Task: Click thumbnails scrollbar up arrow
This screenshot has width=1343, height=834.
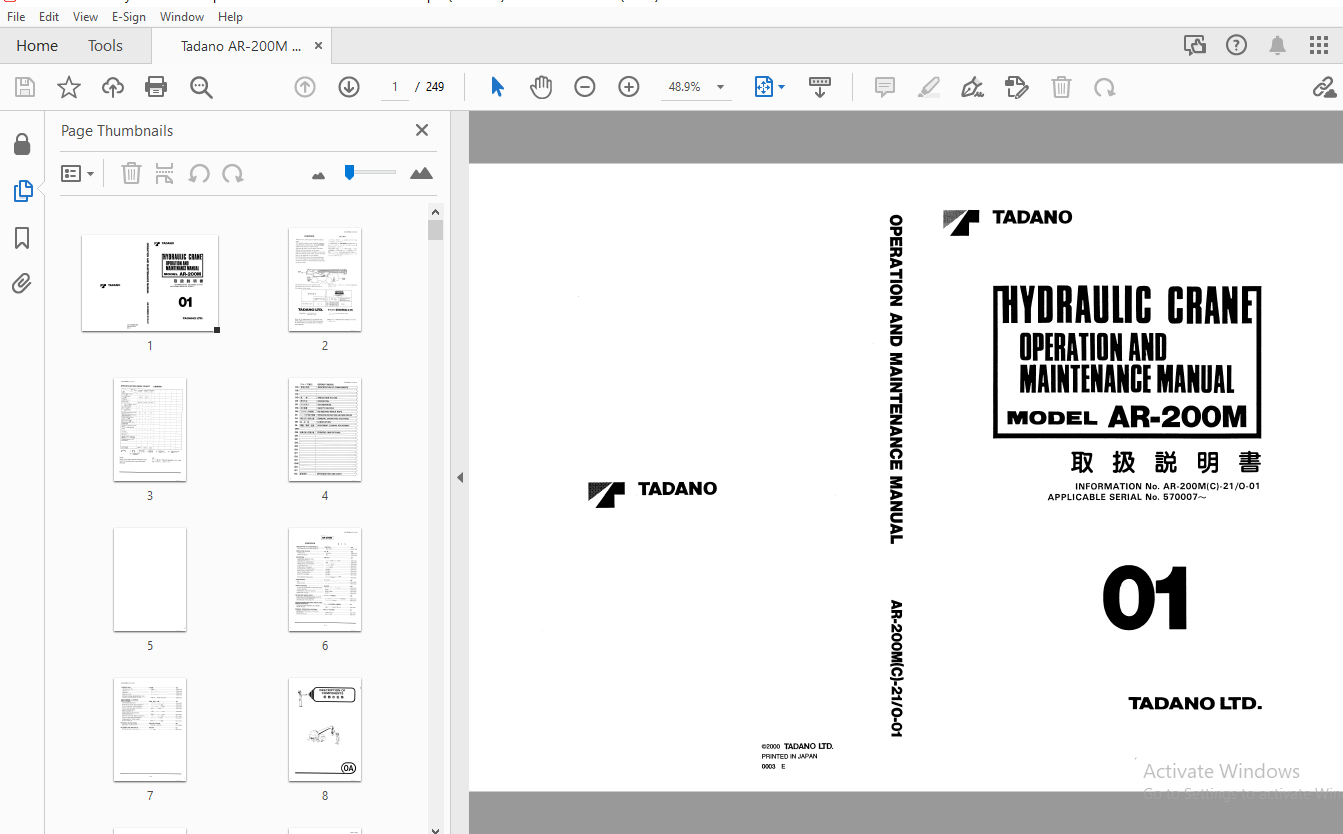Action: click(x=435, y=212)
